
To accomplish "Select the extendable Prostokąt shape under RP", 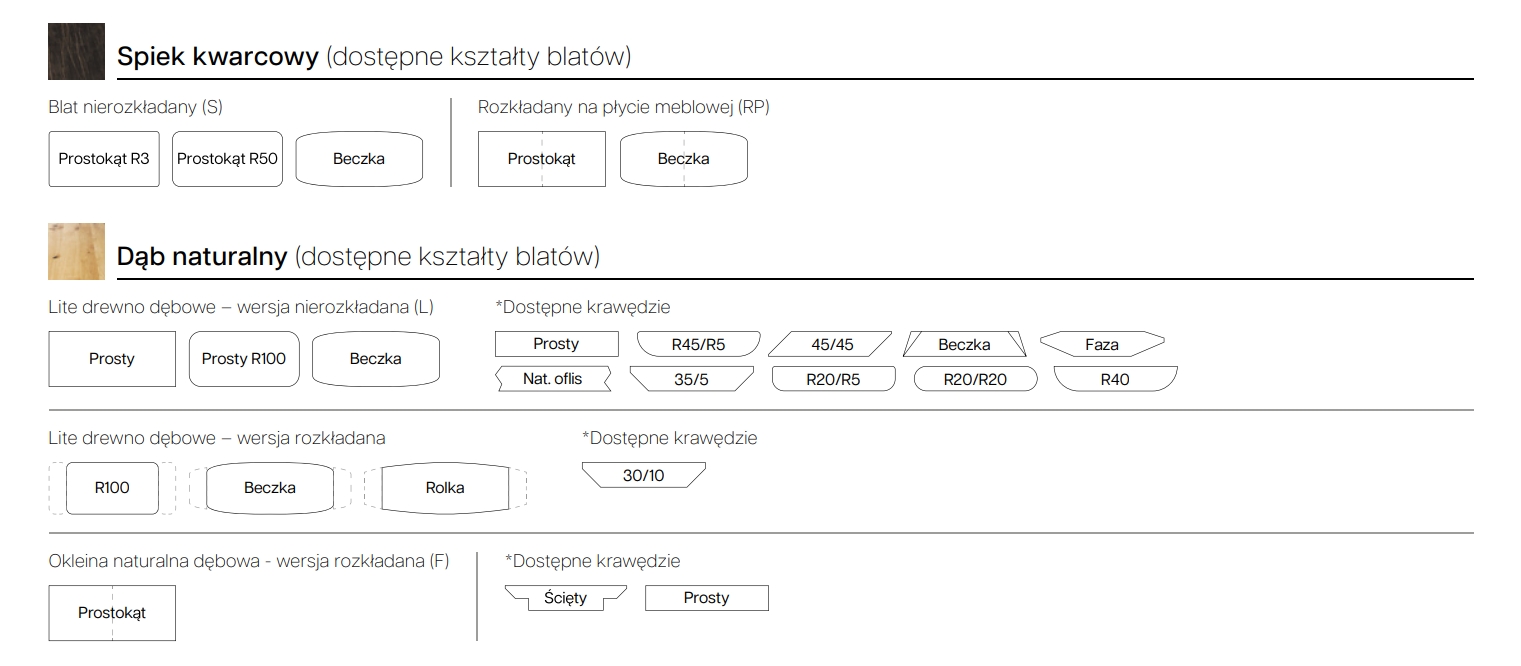I will pyautogui.click(x=542, y=159).
